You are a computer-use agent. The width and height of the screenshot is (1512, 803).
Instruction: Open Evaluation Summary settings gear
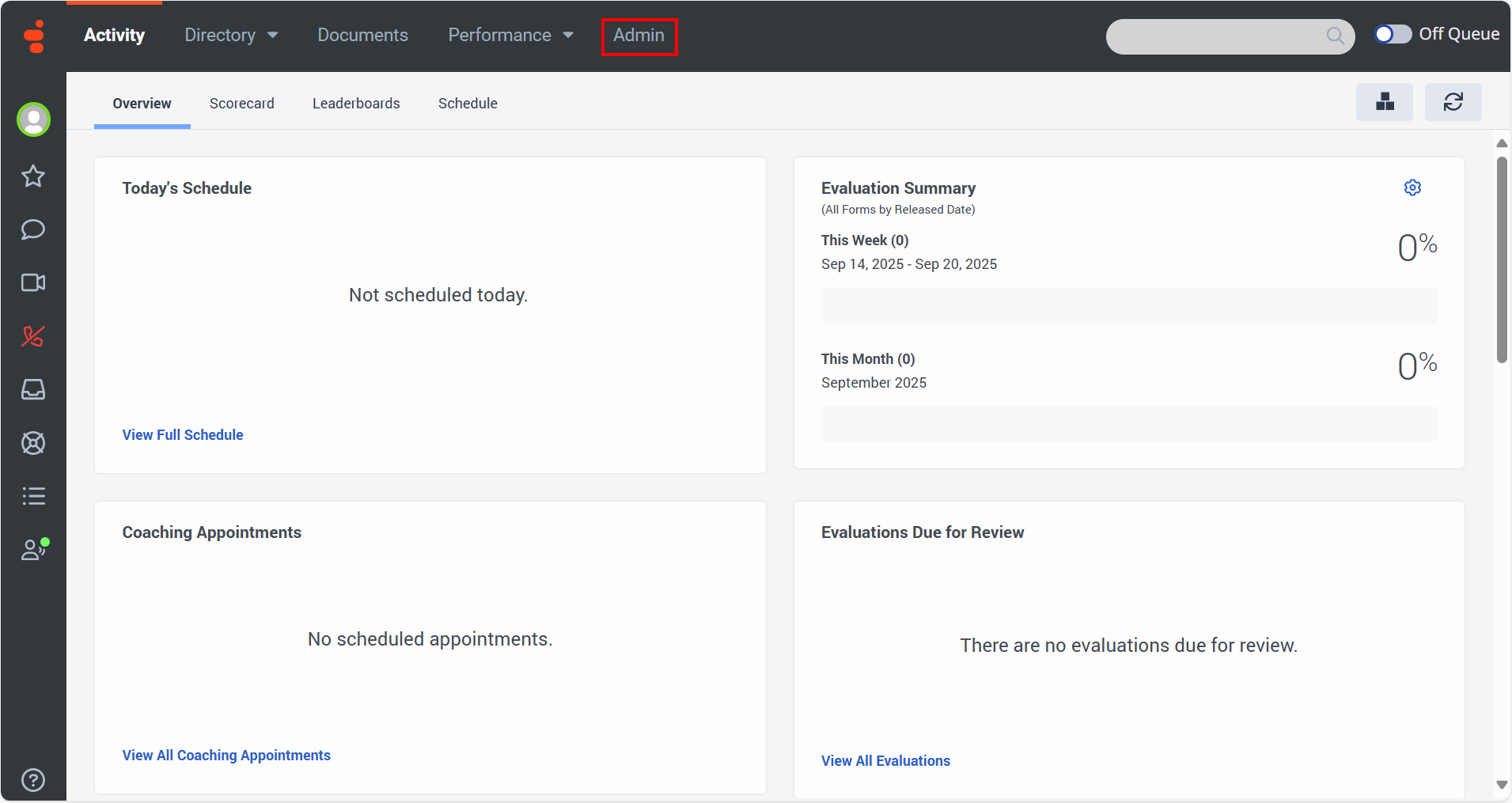[1412, 187]
